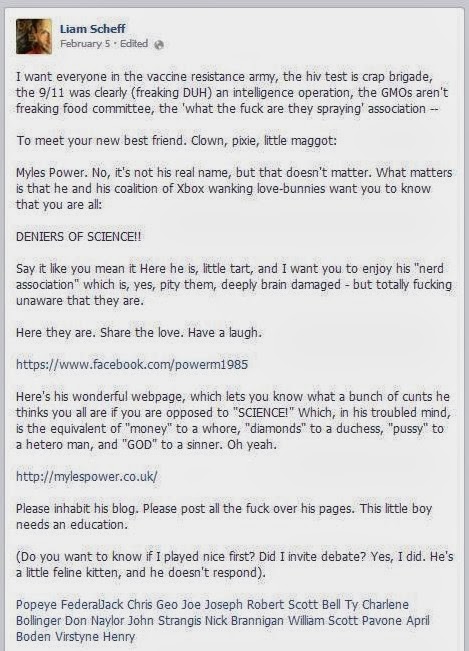Screen dimensions: 469x651
Task: Open the facebook.com/powerm1985 link
Action: 132,365
